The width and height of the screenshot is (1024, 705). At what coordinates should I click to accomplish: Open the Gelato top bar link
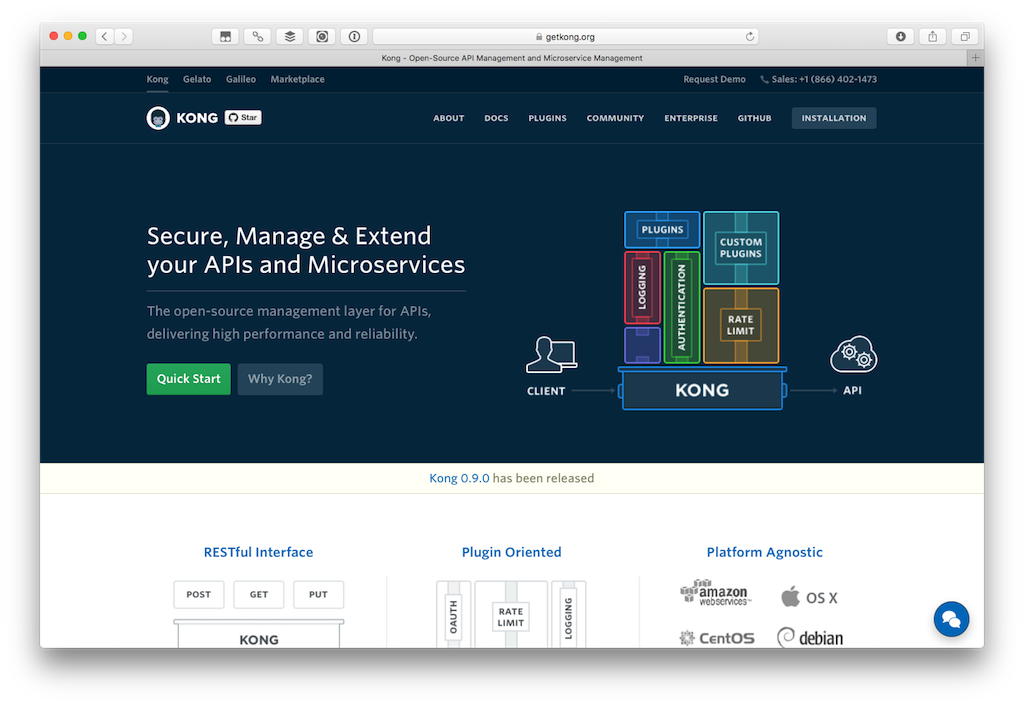197,79
